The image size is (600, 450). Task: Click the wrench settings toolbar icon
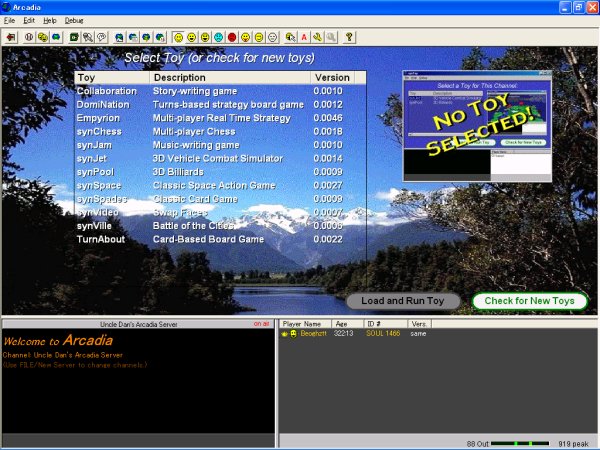[x=316, y=37]
